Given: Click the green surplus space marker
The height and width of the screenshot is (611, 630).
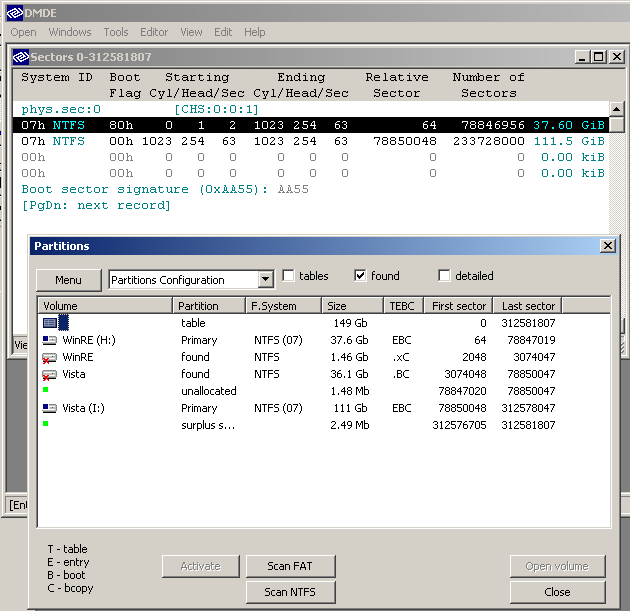Looking at the screenshot, I should click(x=45, y=423).
